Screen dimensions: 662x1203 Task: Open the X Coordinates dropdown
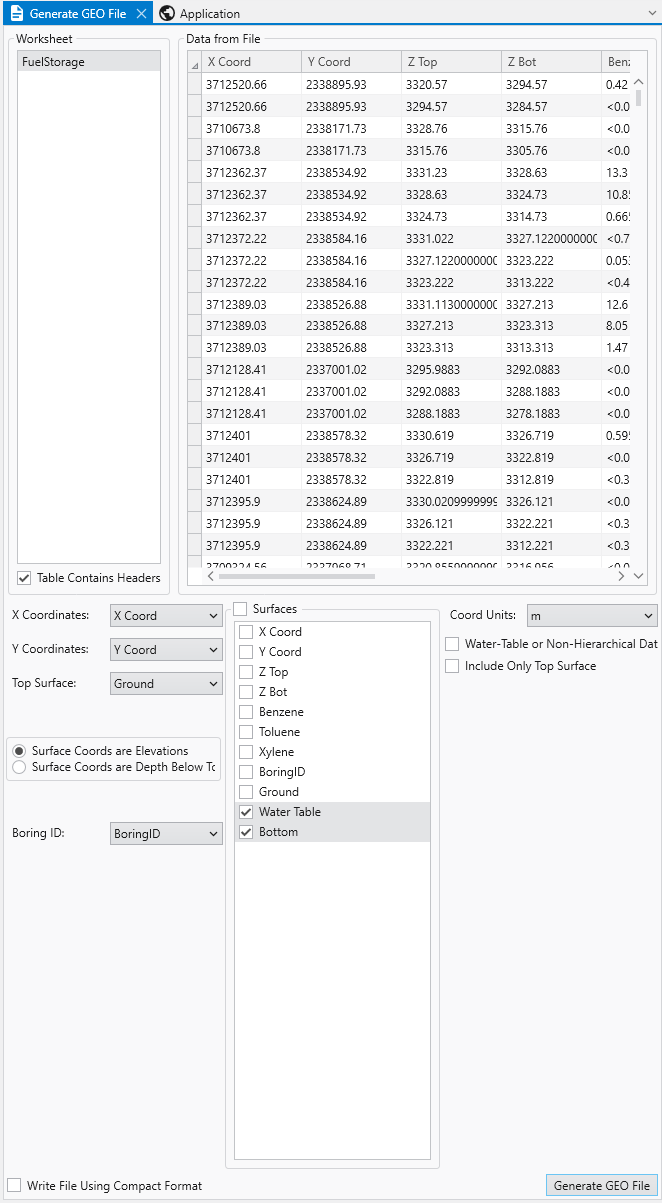point(165,616)
